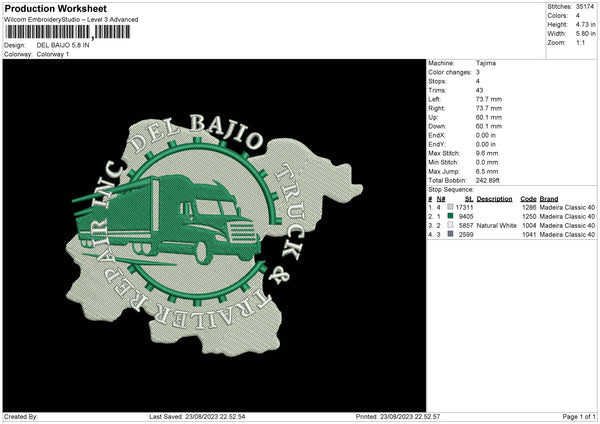Click the St. column header
The width and height of the screenshot is (600, 424).
[469, 199]
